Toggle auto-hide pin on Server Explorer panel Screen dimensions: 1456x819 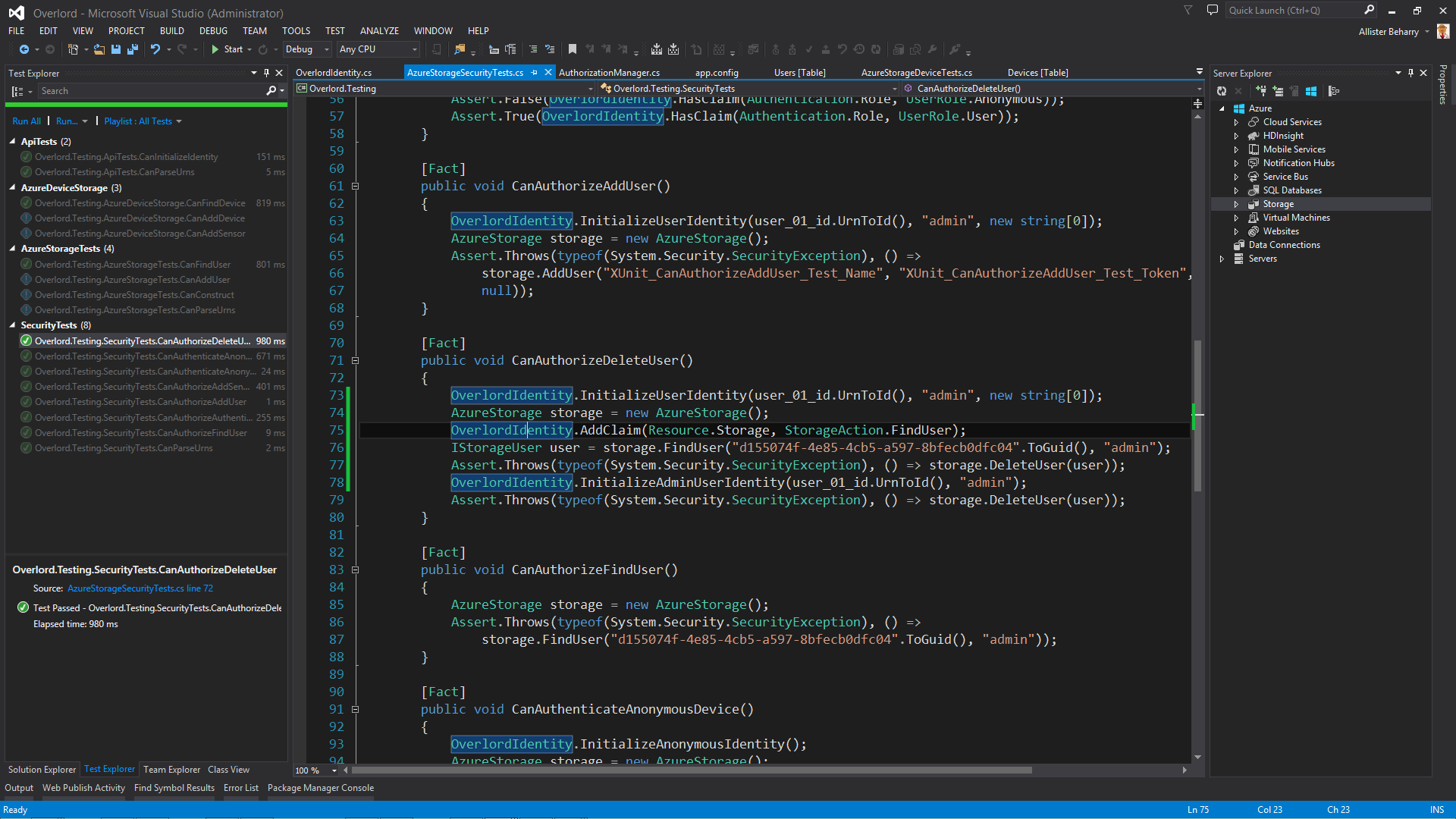pyautogui.click(x=1410, y=74)
